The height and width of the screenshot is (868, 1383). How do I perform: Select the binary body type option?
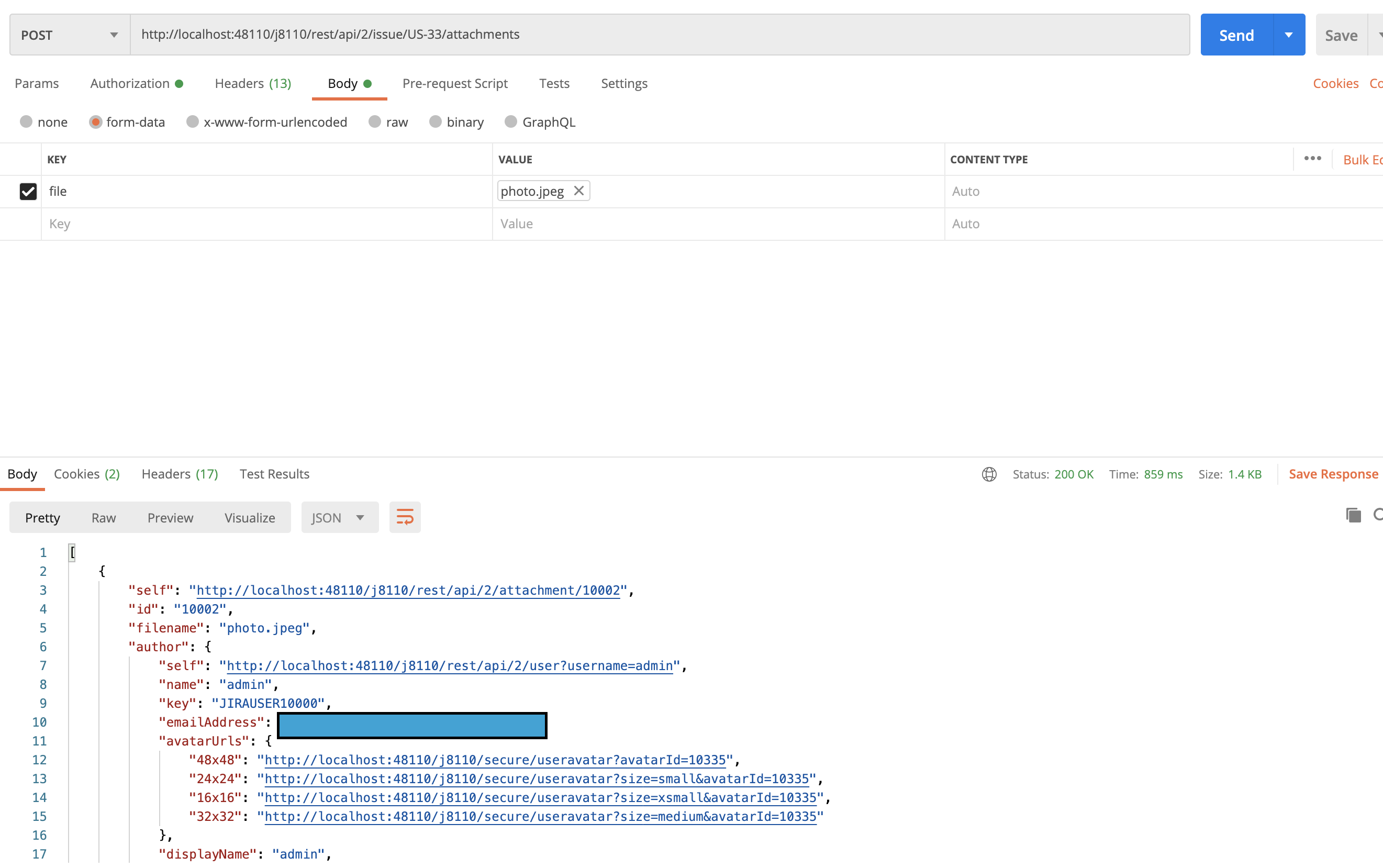click(x=436, y=121)
